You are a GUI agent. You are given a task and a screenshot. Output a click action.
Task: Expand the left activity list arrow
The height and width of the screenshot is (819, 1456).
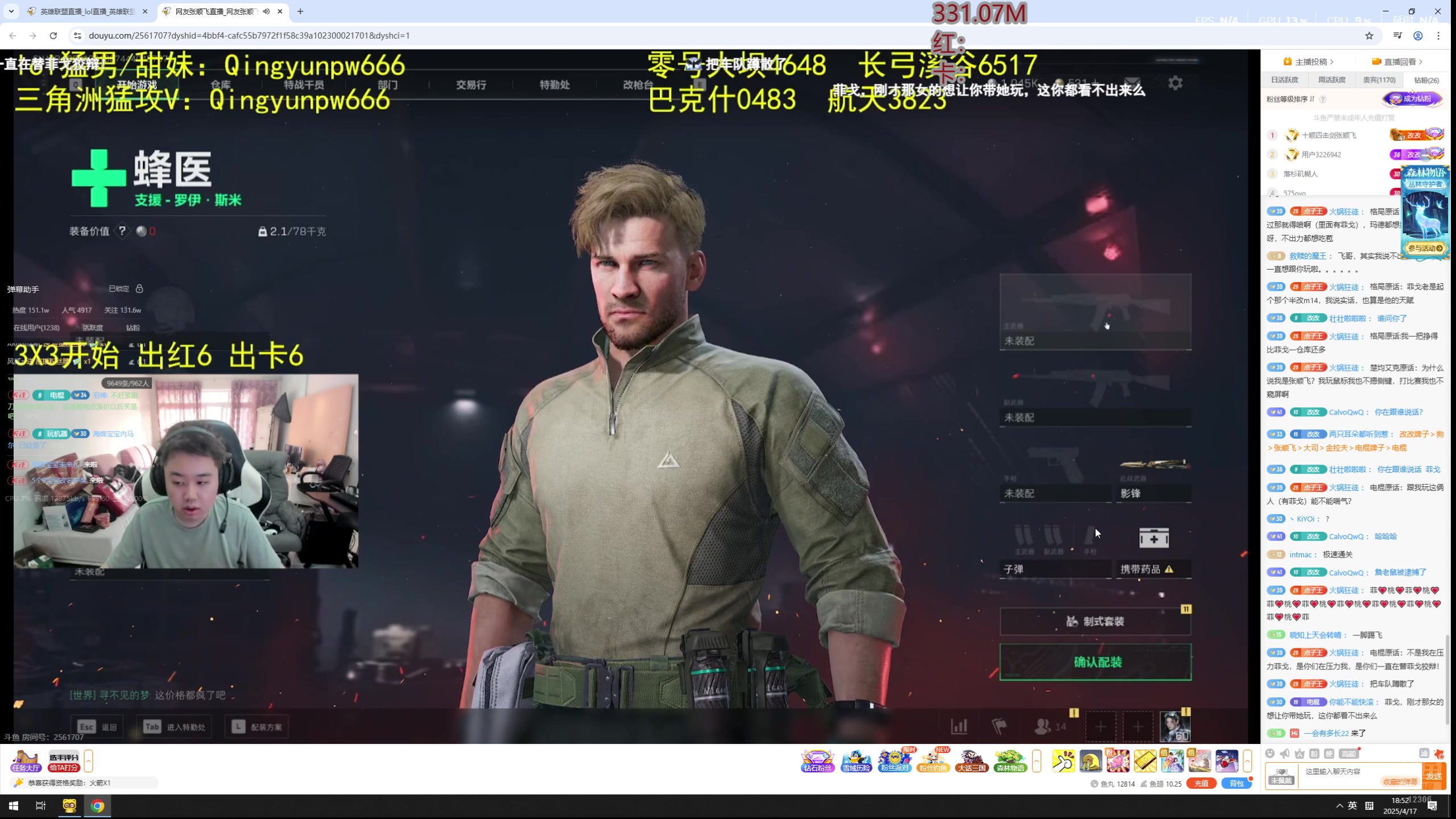[88, 761]
